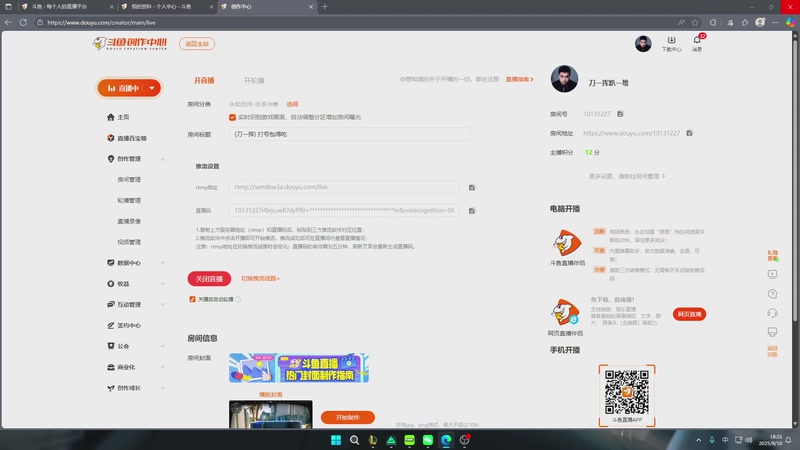Click the room title input field
This screenshot has width=800, height=450.
[x=349, y=134]
